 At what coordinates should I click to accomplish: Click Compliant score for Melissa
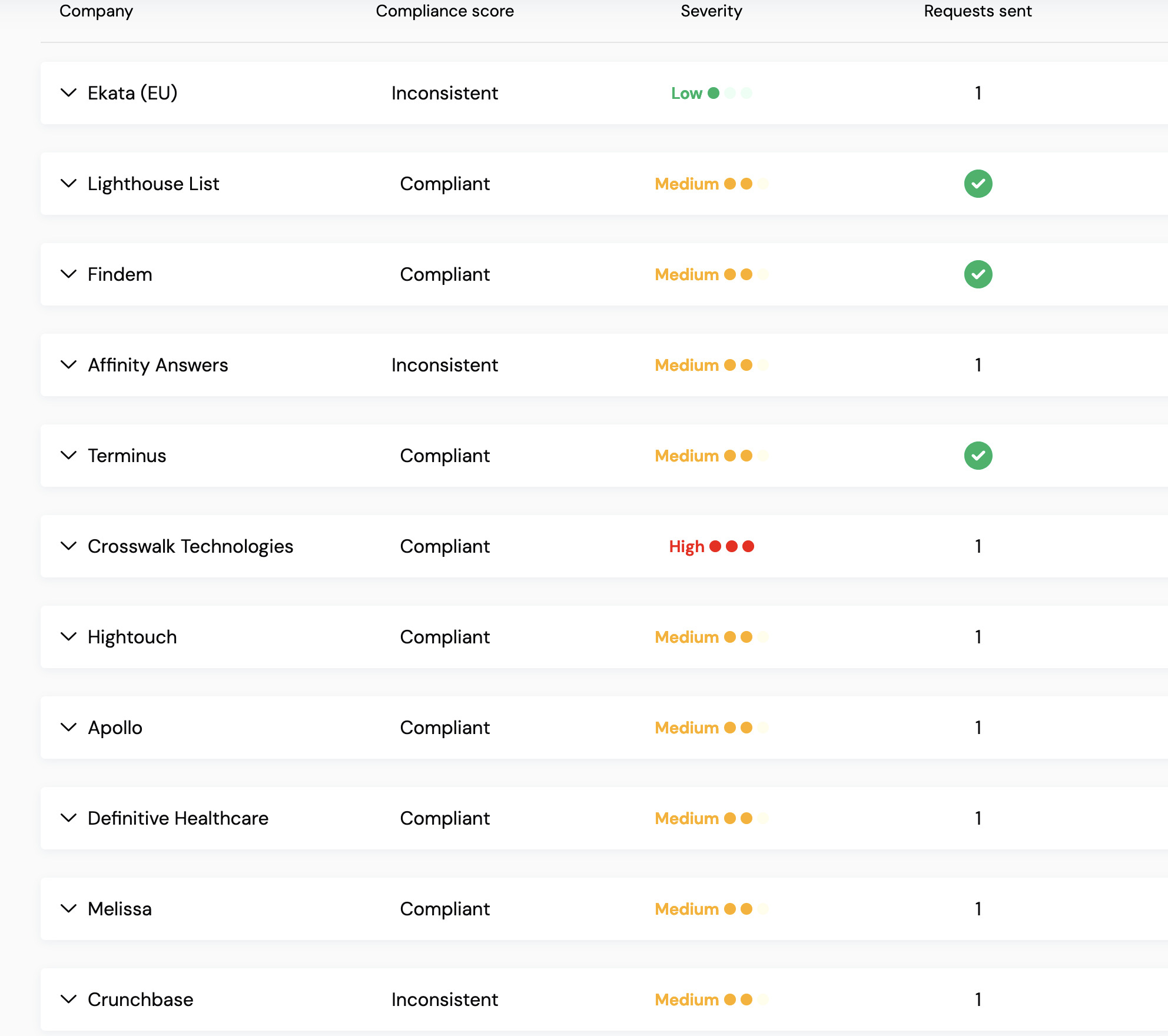(x=444, y=909)
